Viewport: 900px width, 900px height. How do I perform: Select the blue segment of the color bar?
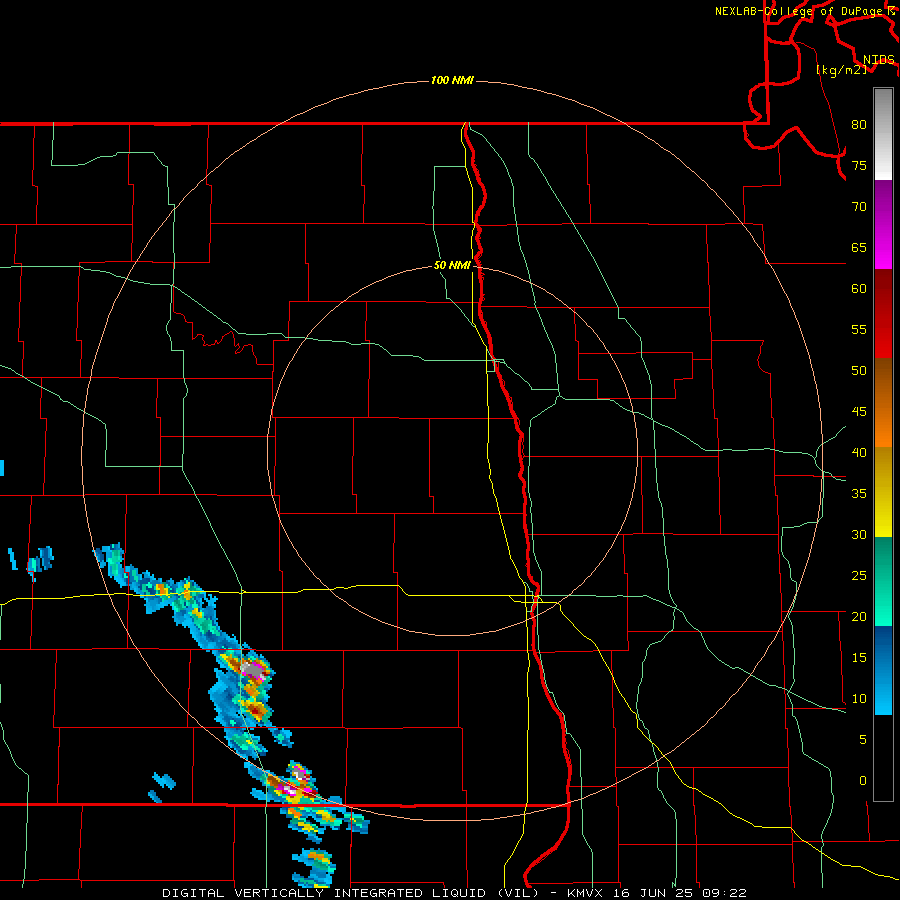[x=883, y=670]
